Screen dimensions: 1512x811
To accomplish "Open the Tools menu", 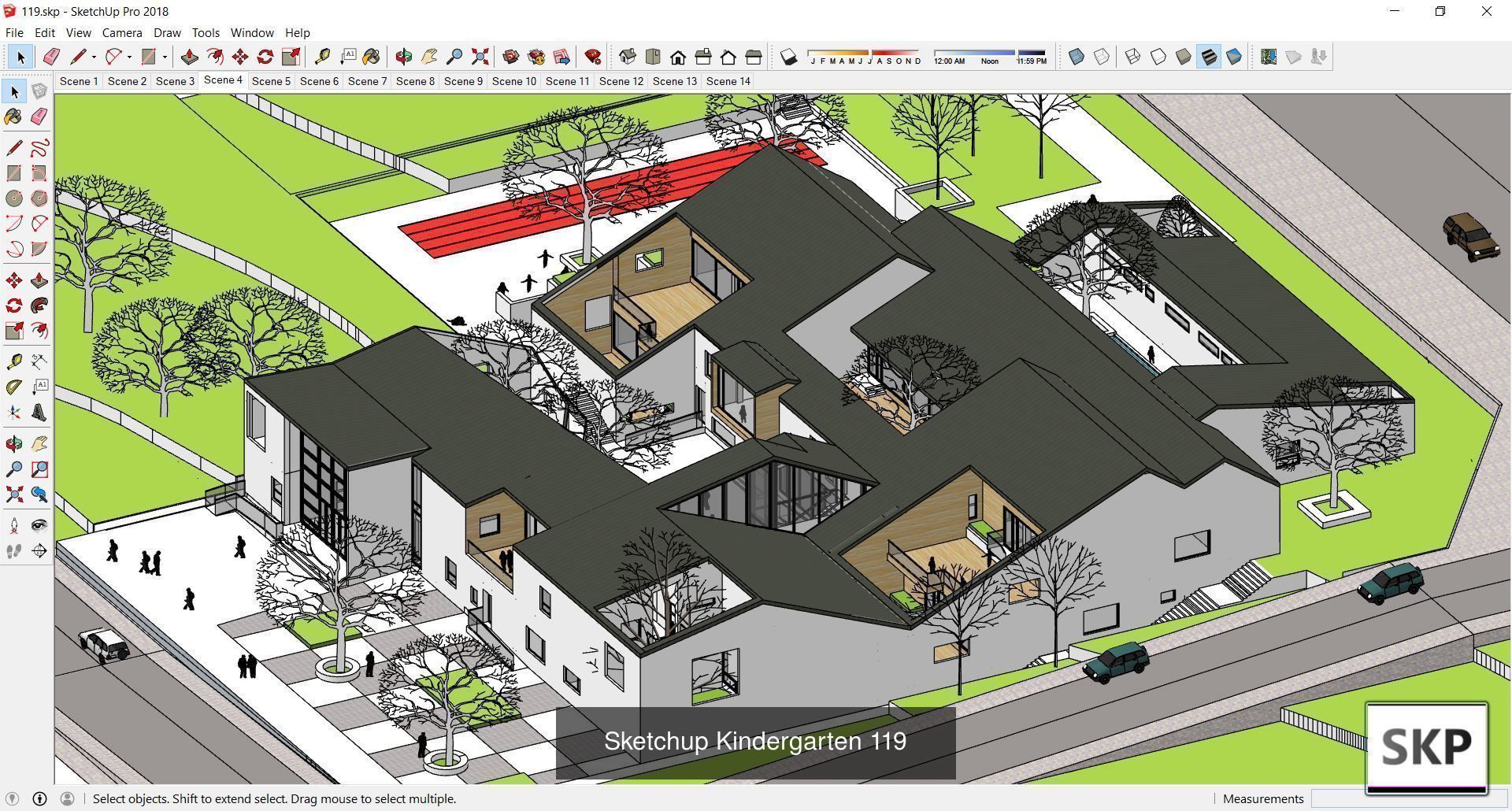I will coord(206,32).
